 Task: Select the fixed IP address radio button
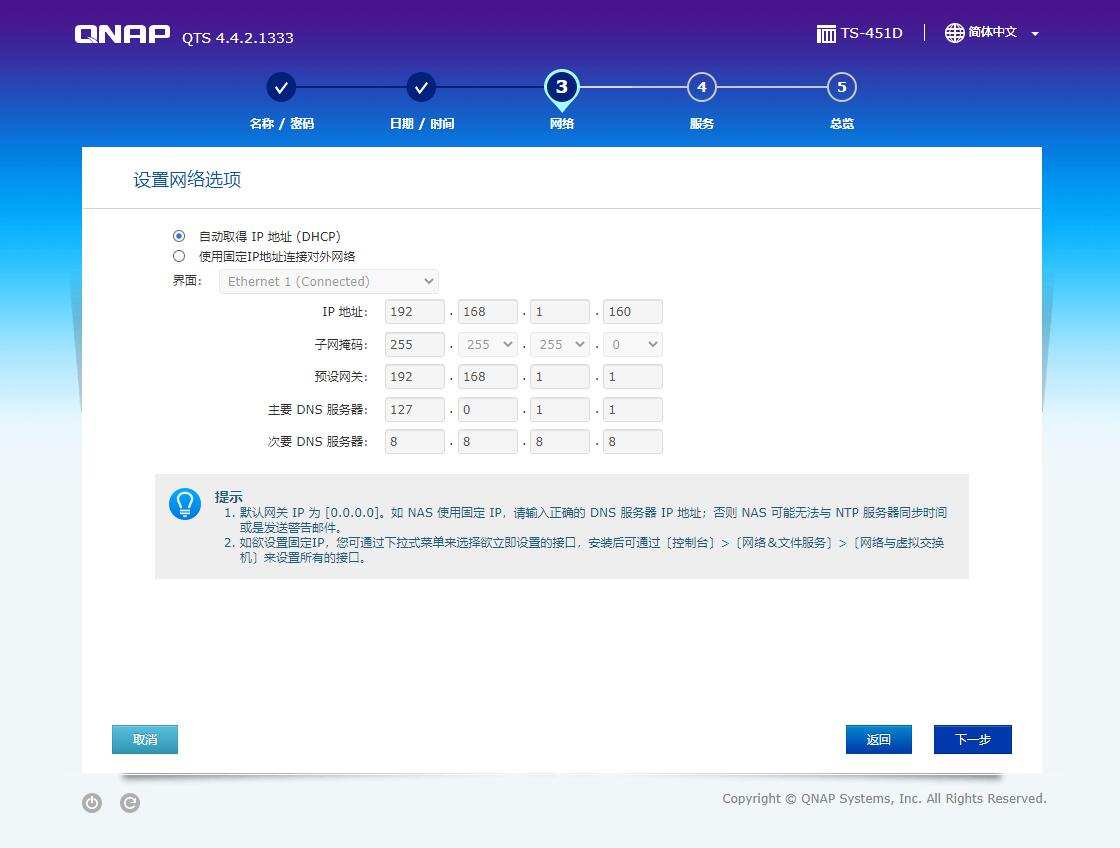point(179,256)
